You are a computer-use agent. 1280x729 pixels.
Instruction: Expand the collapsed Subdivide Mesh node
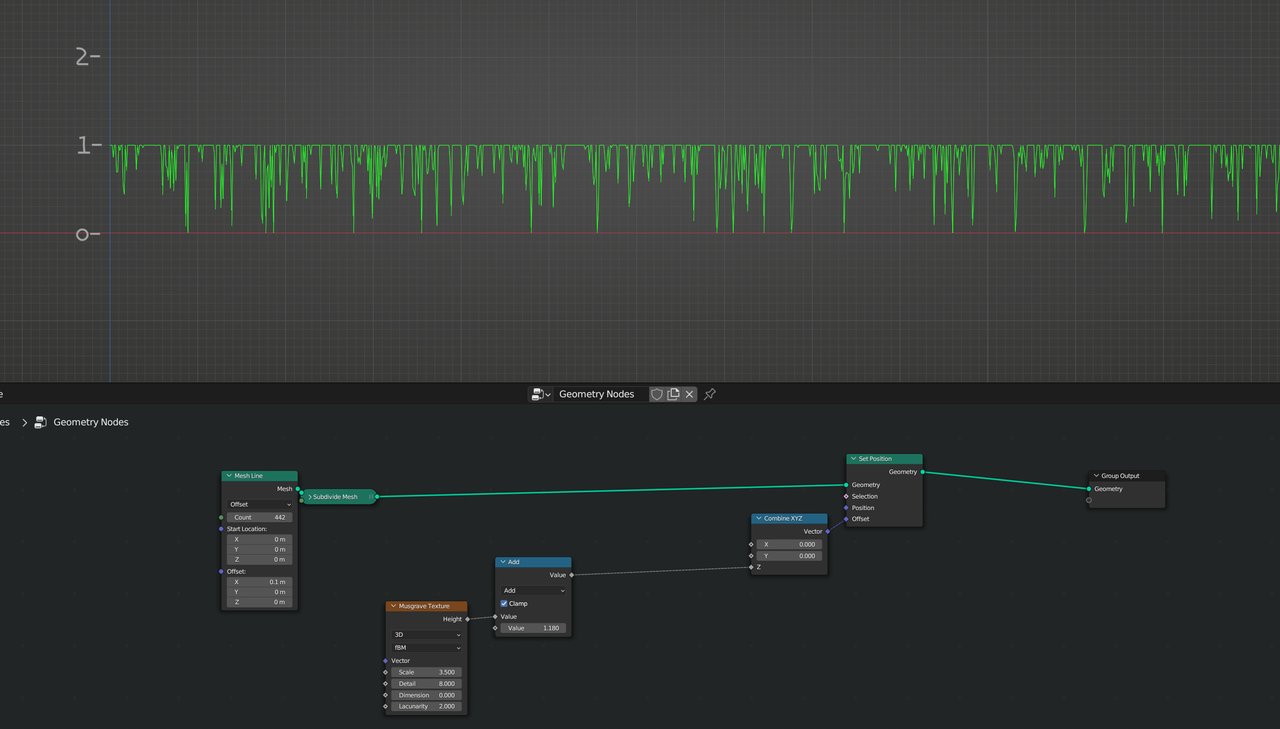(x=310, y=497)
